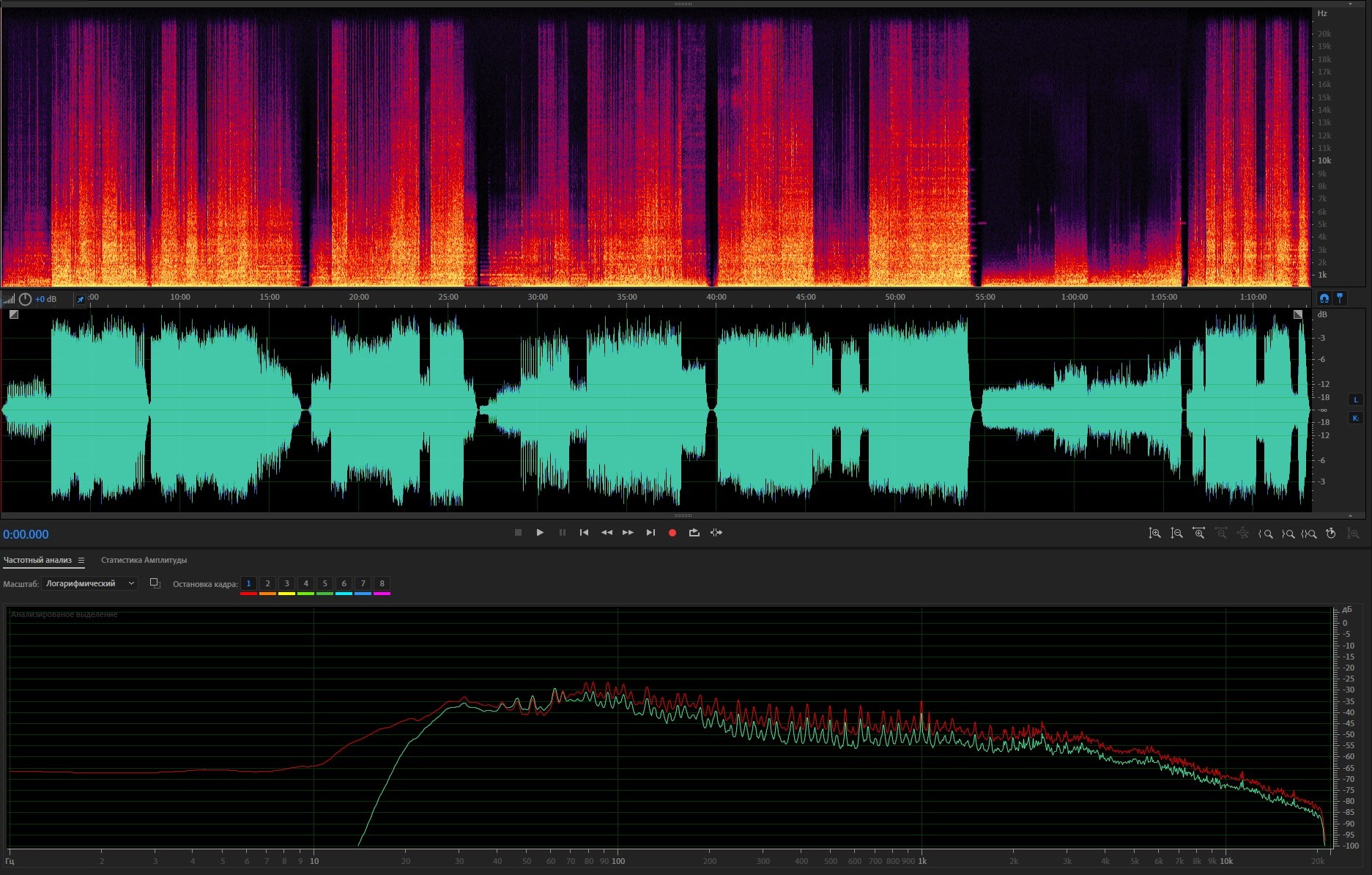
Task: Click the 0:00.000 timecode display
Action: [x=26, y=534]
